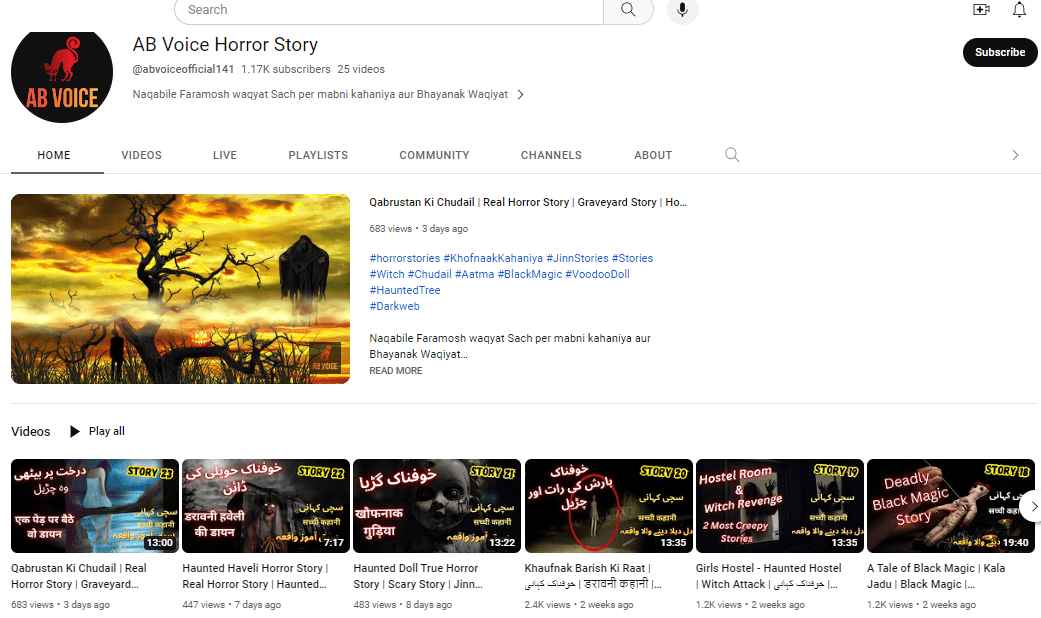1041x618 pixels.
Task: Click the search magnifier button
Action: (x=628, y=10)
